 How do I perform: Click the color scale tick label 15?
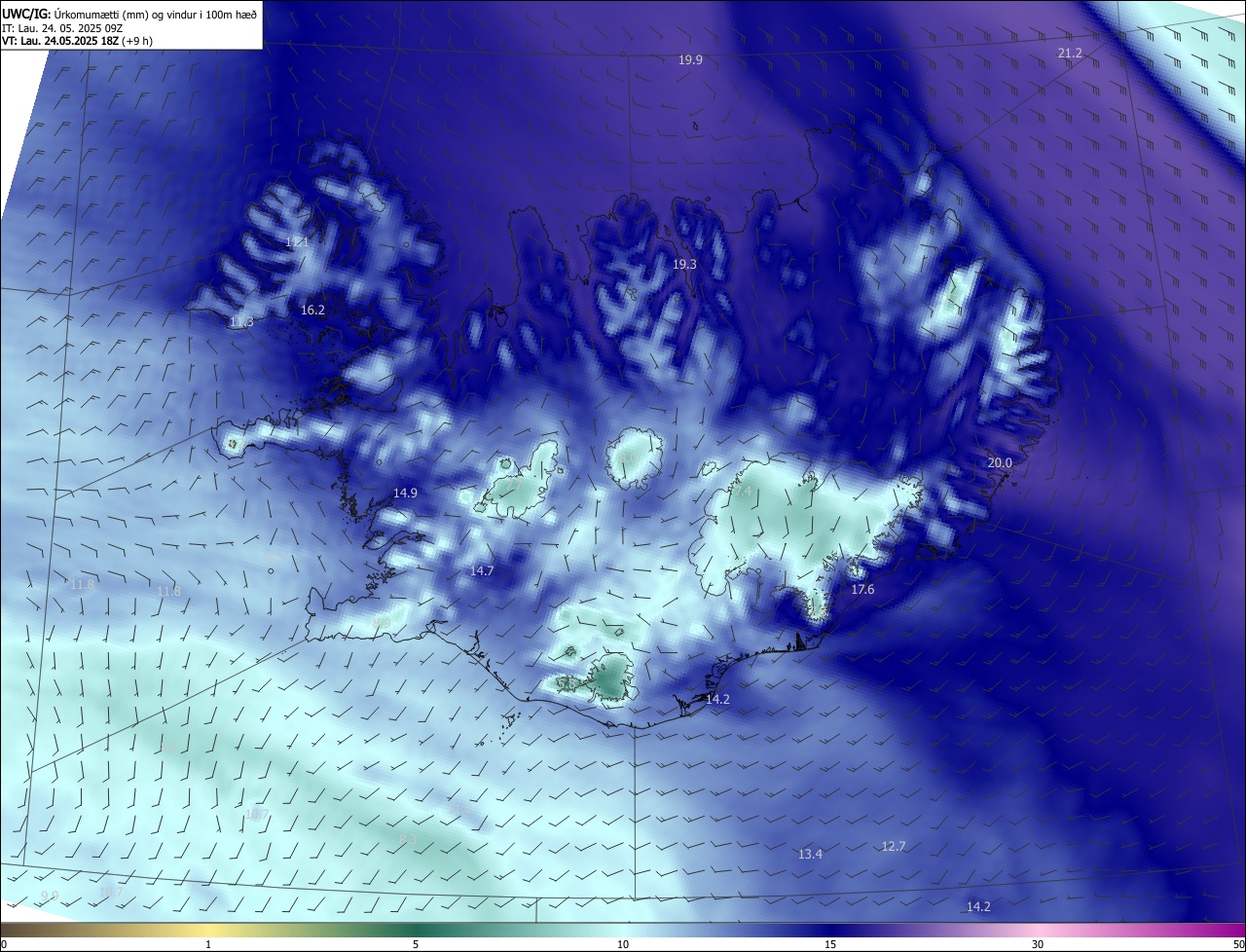[830, 944]
